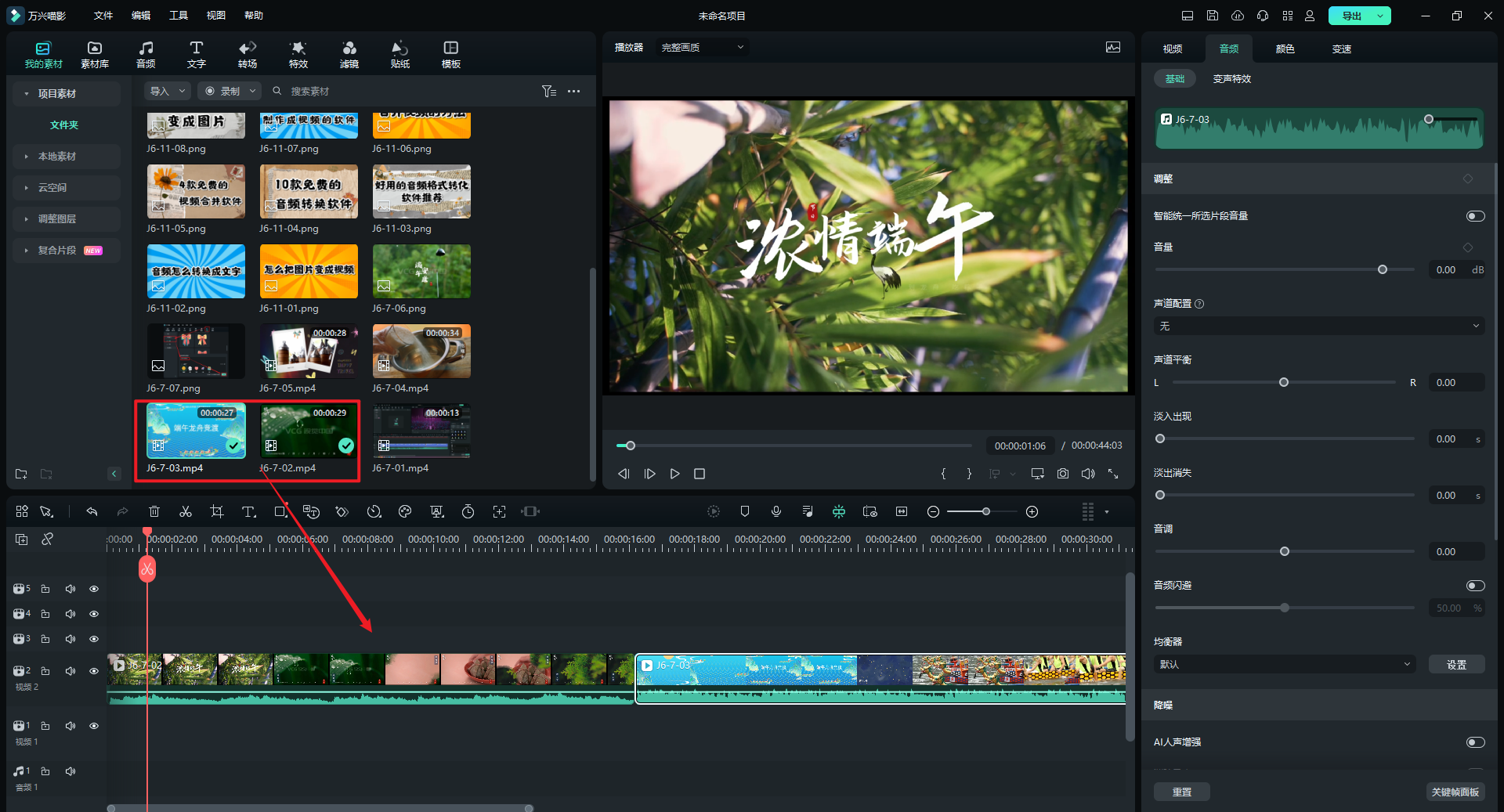Toggle 智能统一所选片段音量 switch
The image size is (1504, 812).
[x=1475, y=216]
